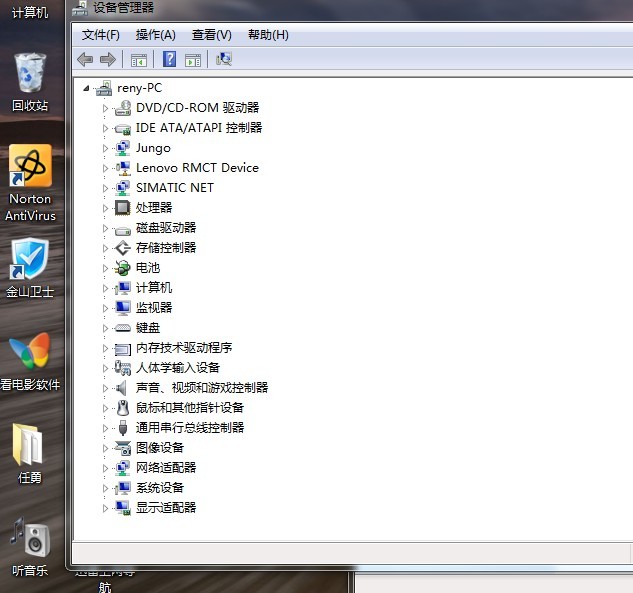The image size is (633, 593).
Task: Expand the 显示适配器 category
Action: point(105,508)
